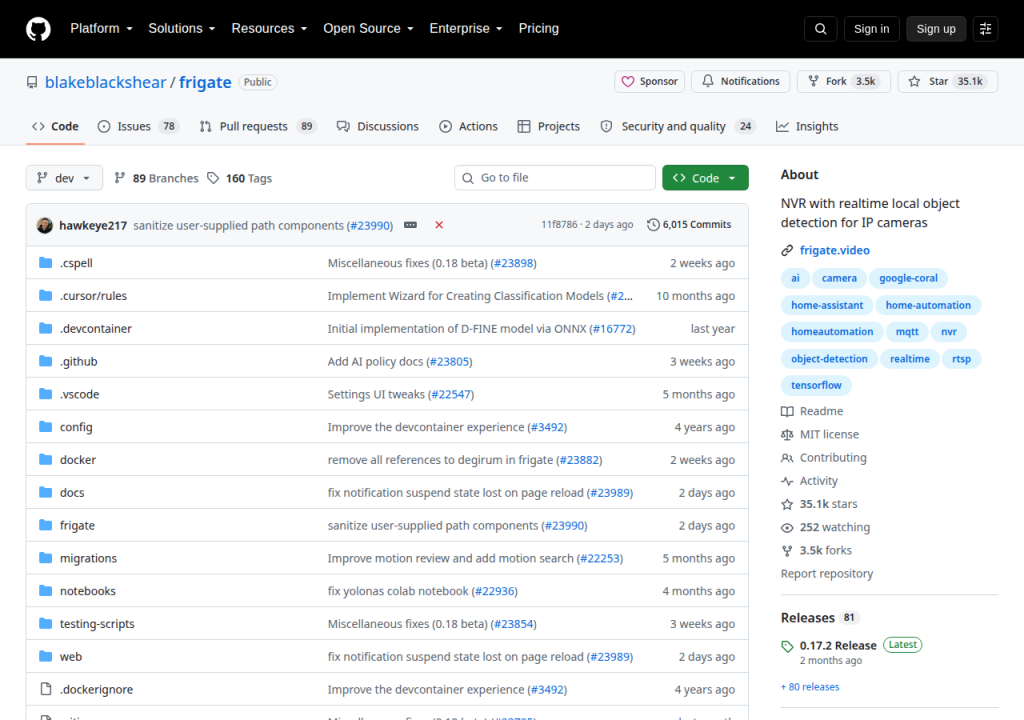Expand the Platform menu
The height and width of the screenshot is (720, 1024).
101,29
